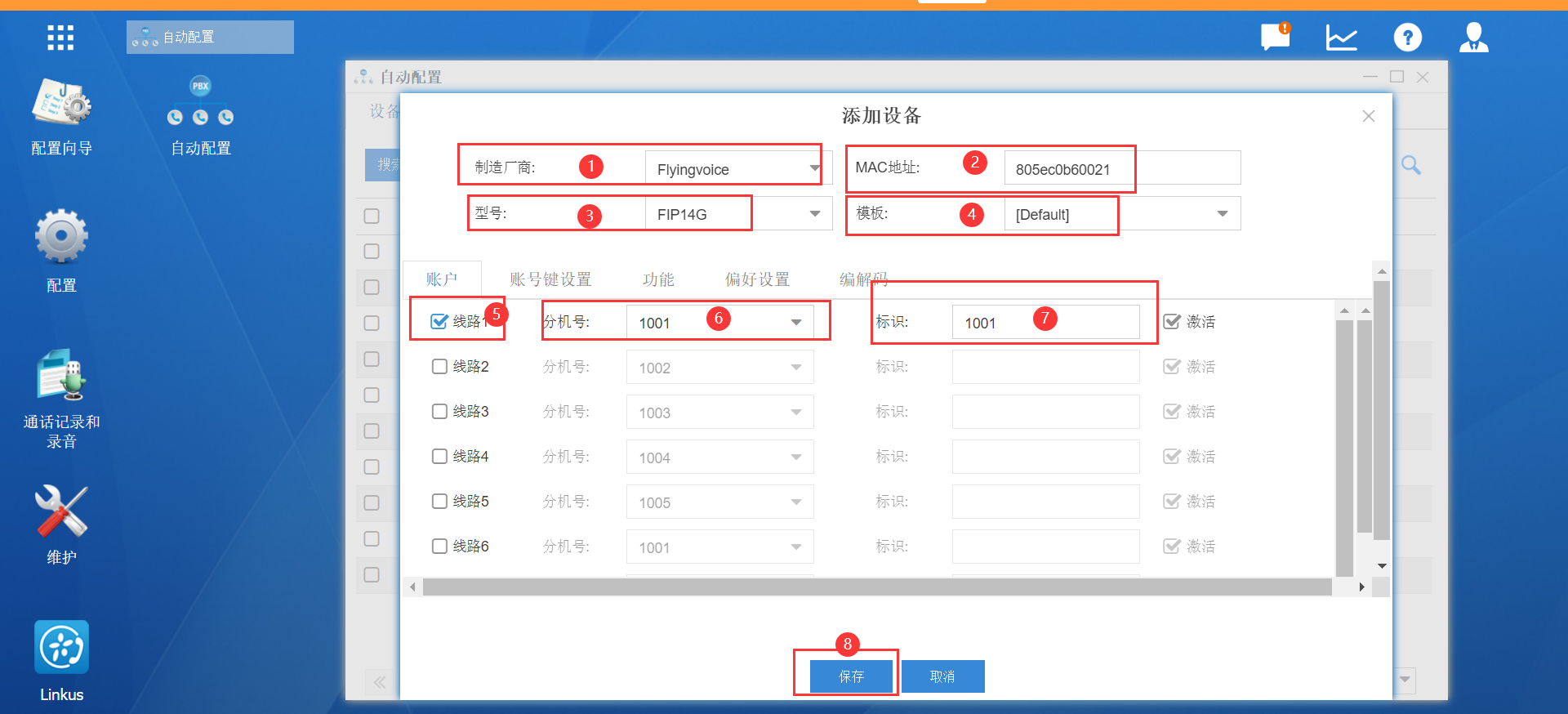Click the 保存 save button
The width and height of the screenshot is (1568, 714).
[851, 676]
